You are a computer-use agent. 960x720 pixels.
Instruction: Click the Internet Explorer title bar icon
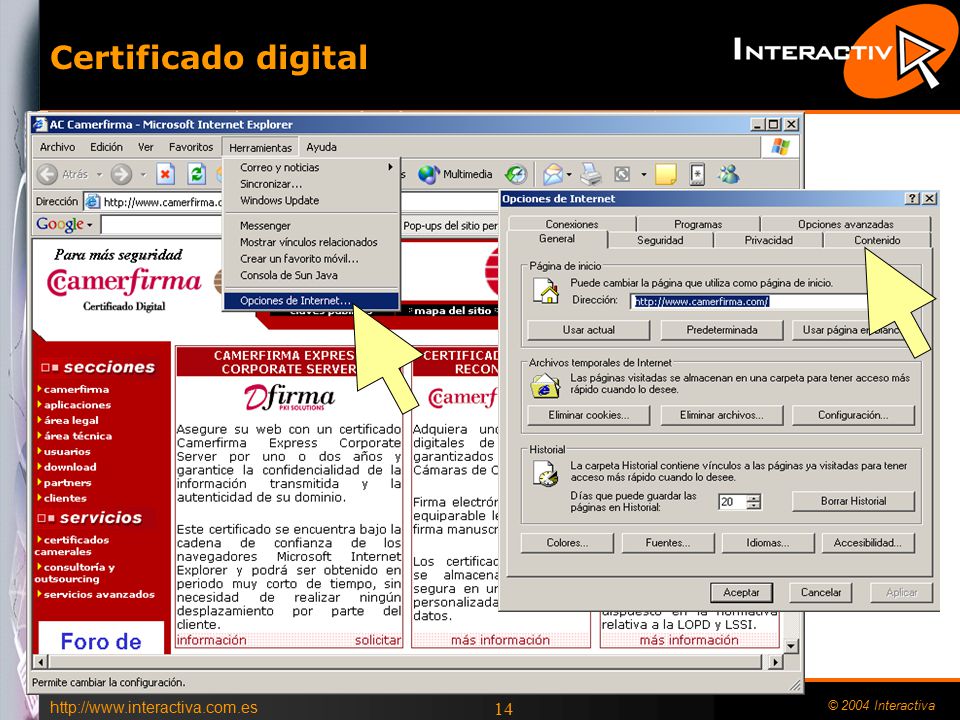tap(40, 124)
